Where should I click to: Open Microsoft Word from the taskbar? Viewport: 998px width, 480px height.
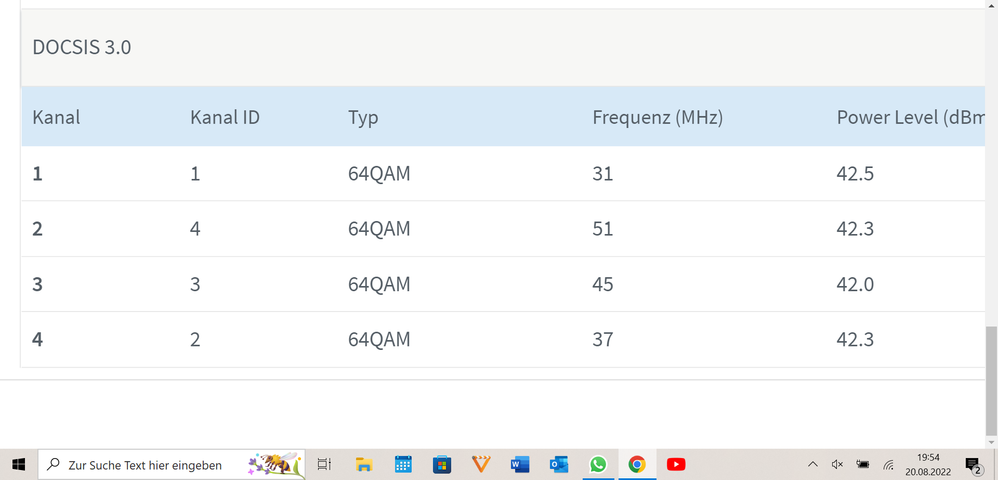click(520, 465)
